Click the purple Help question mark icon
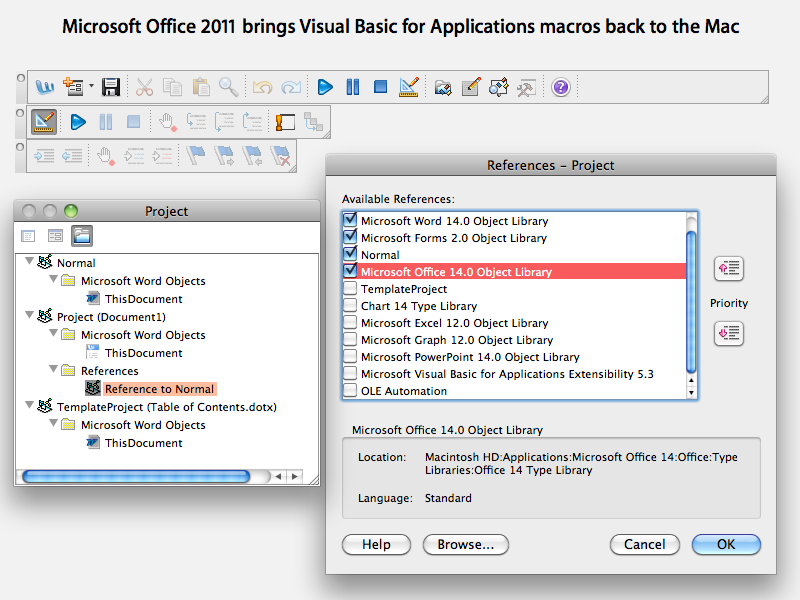 click(x=561, y=87)
